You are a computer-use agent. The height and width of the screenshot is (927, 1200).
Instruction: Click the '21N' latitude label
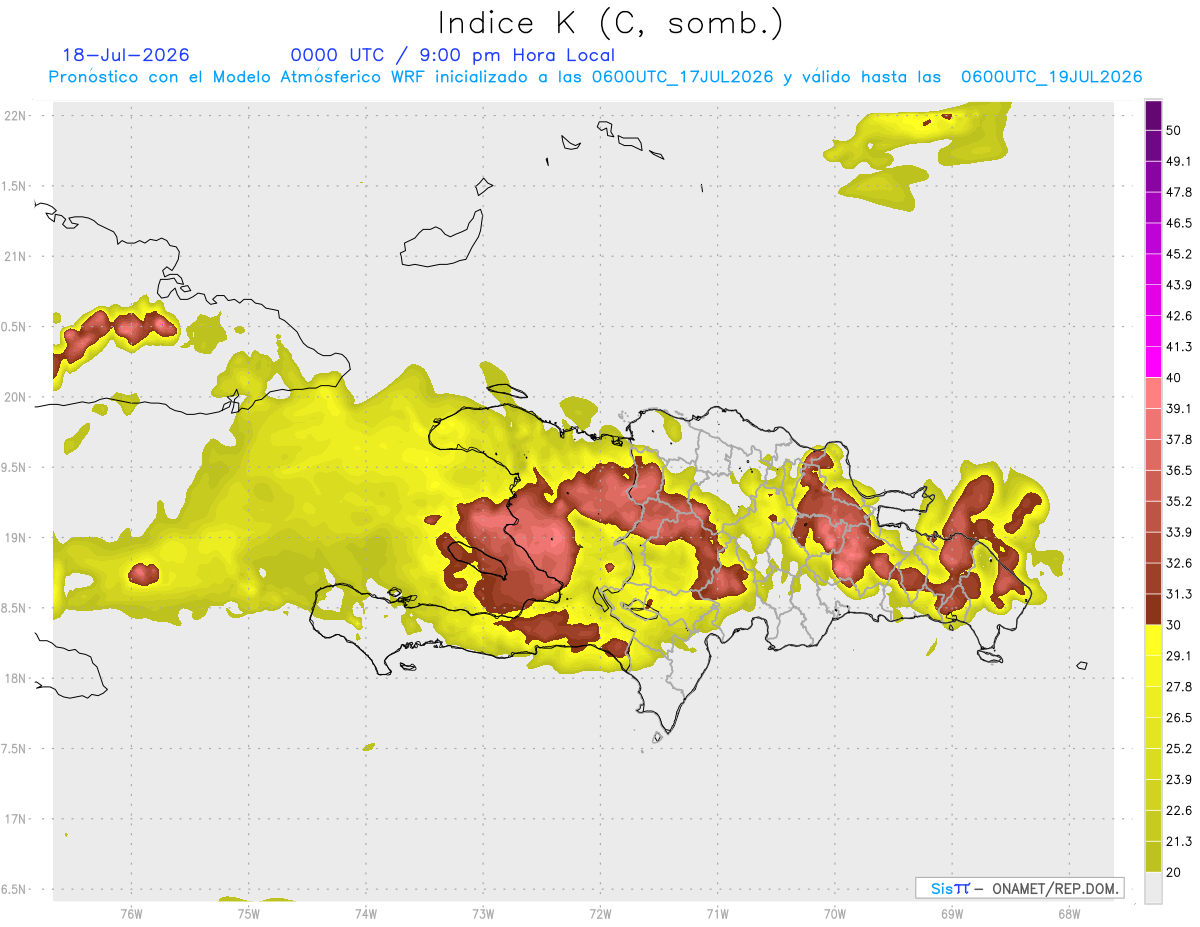coord(15,256)
